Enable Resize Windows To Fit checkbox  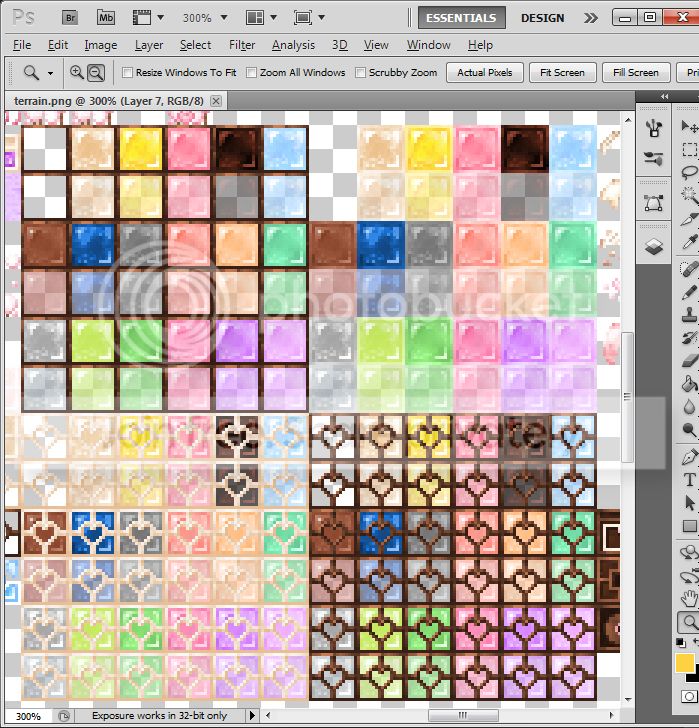click(x=127, y=73)
